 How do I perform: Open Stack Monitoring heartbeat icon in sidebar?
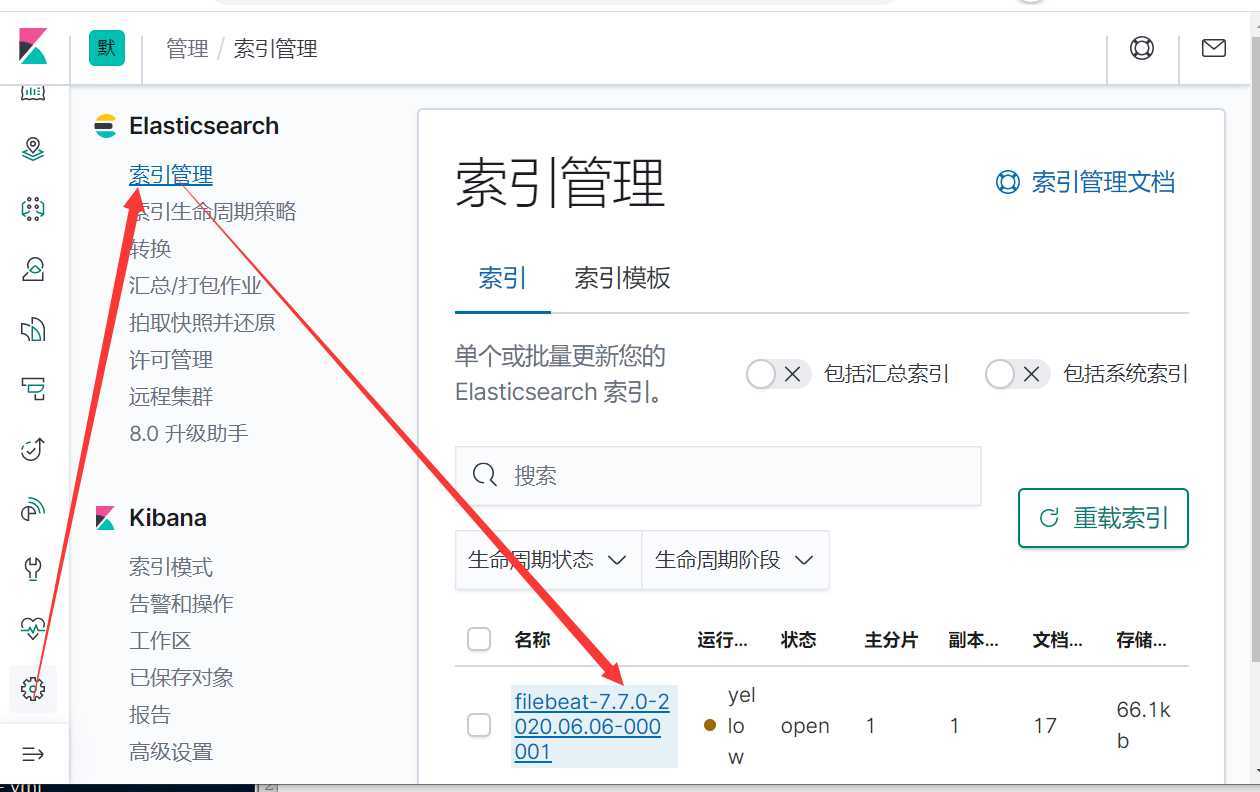(33, 629)
